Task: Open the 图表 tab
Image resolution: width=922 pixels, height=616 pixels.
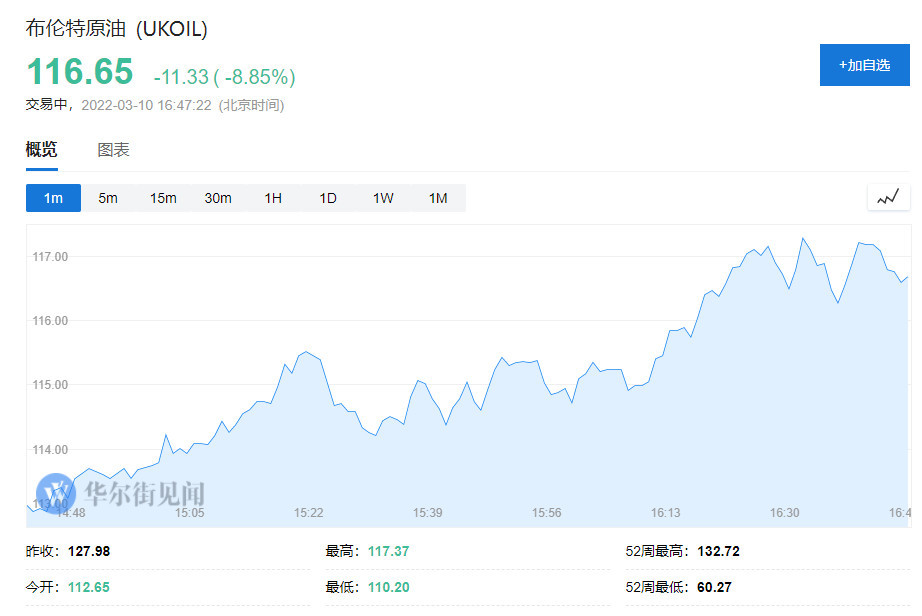Action: tap(113, 150)
